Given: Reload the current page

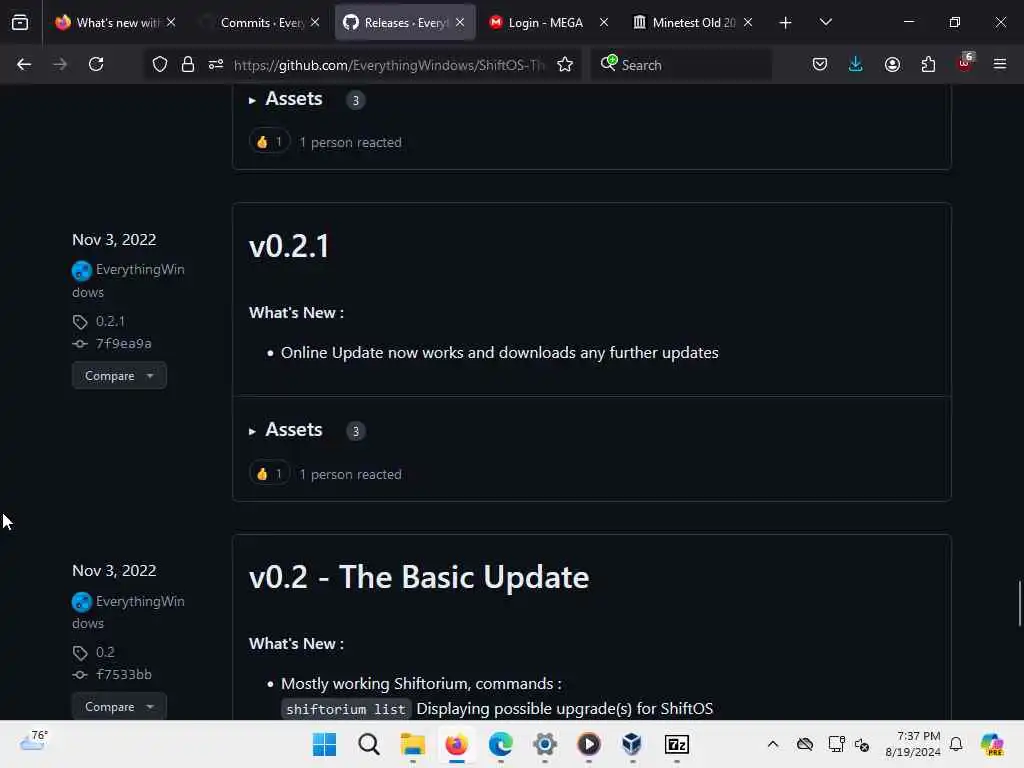Looking at the screenshot, I should [x=96, y=64].
